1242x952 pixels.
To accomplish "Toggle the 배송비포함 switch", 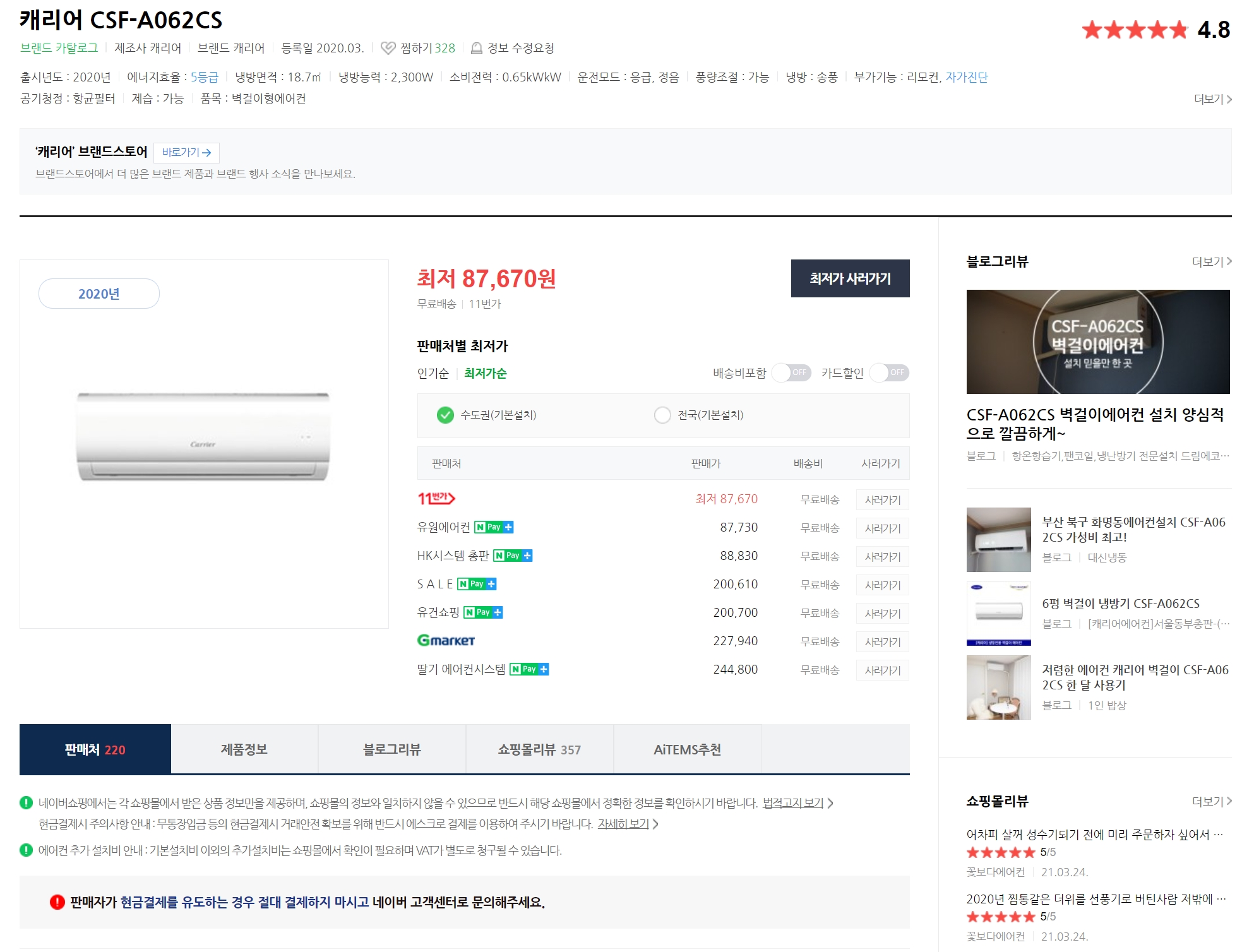I will [x=791, y=372].
